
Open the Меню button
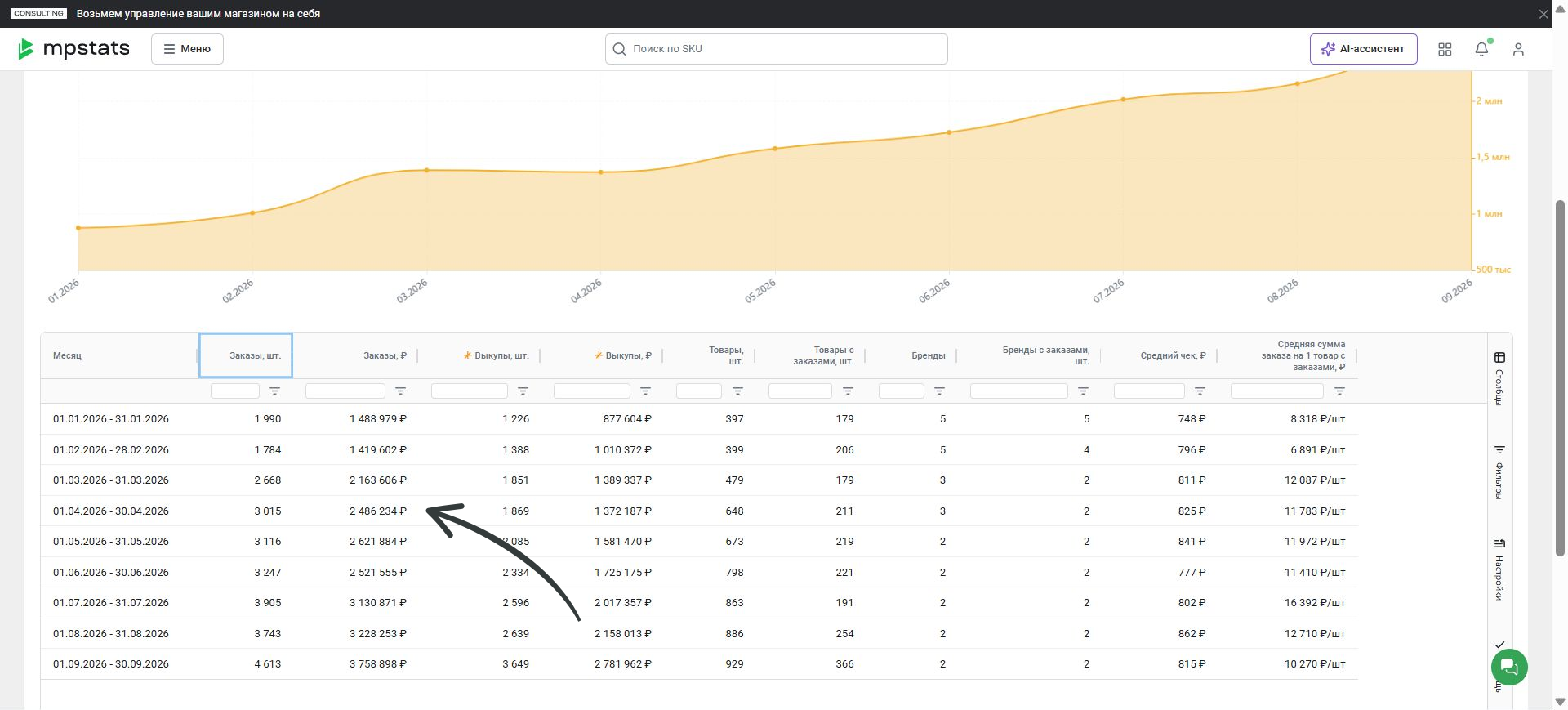click(187, 49)
